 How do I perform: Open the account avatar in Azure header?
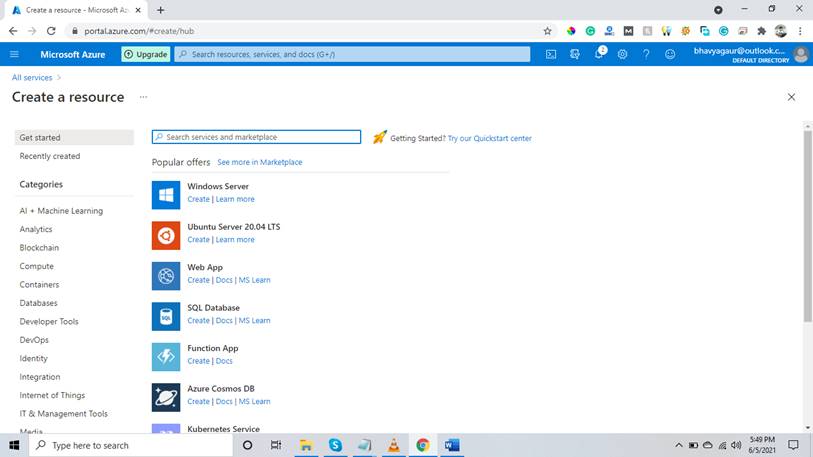[x=801, y=54]
